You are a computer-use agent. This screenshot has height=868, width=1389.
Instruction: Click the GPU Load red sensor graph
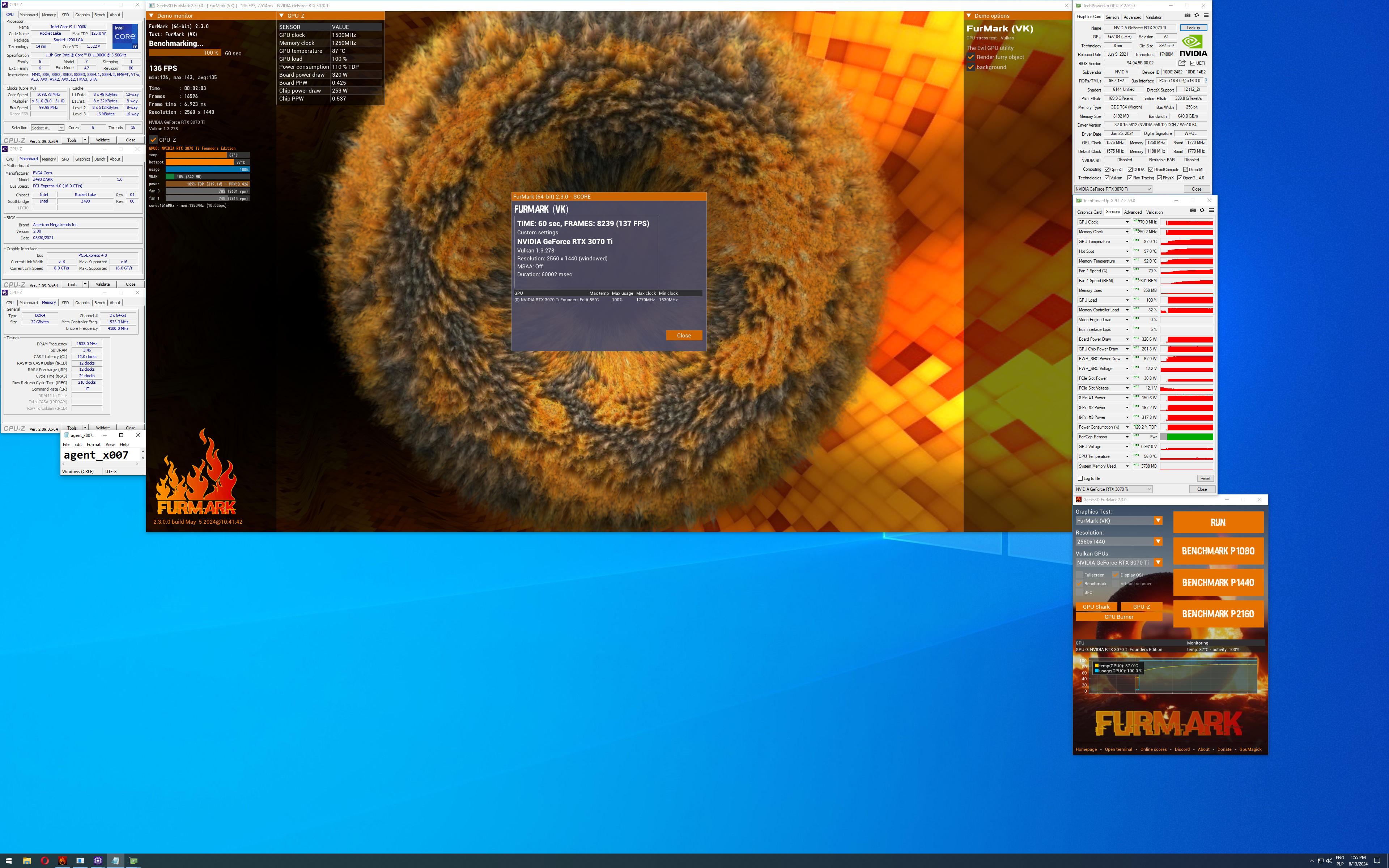(x=1186, y=300)
